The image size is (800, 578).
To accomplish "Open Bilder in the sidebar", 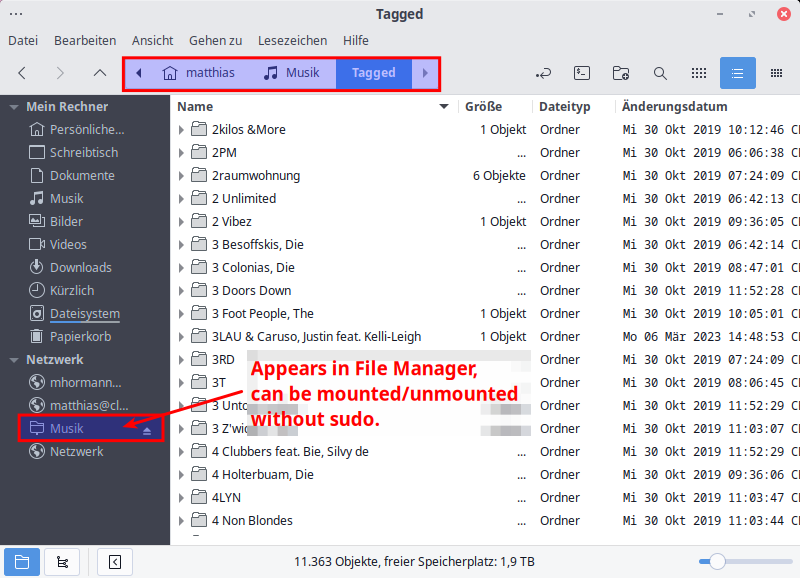I will point(56,221).
